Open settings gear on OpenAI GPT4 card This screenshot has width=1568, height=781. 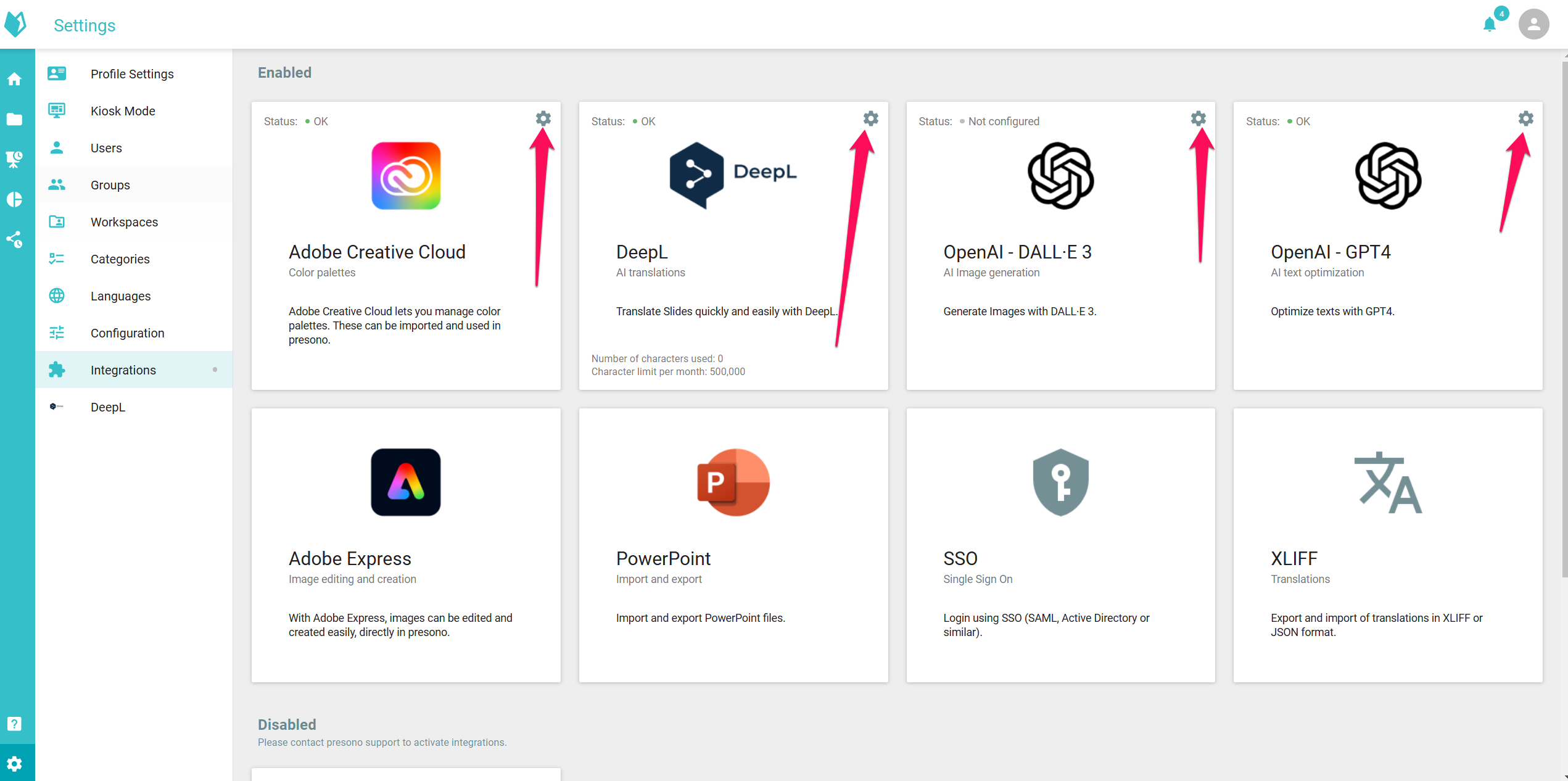(x=1526, y=118)
